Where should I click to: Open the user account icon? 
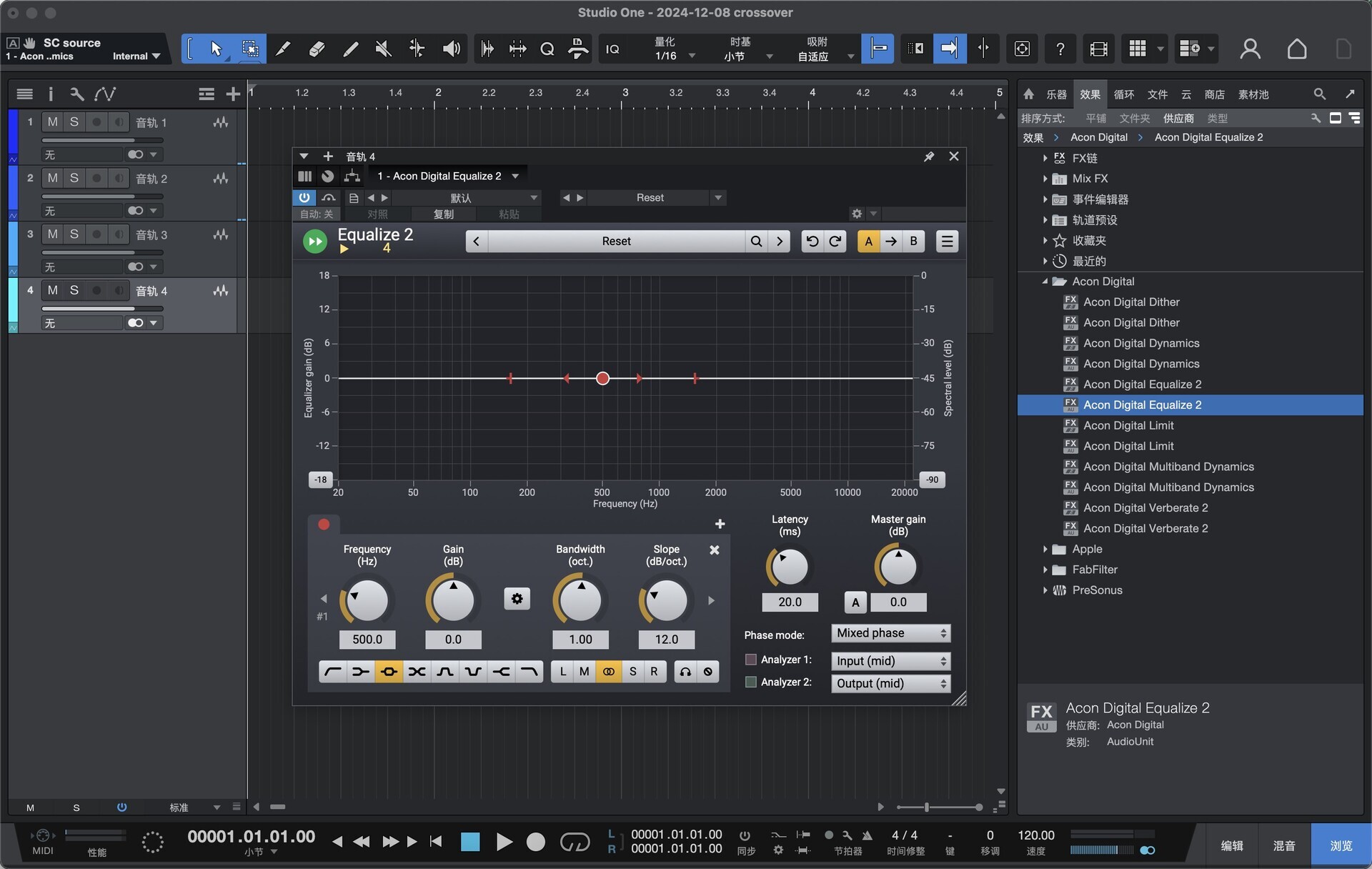point(1250,49)
